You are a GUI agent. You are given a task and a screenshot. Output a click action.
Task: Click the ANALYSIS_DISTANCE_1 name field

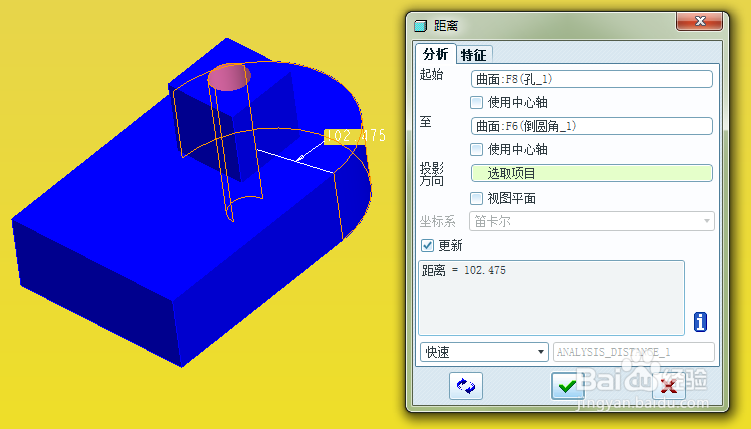pyautogui.click(x=634, y=352)
